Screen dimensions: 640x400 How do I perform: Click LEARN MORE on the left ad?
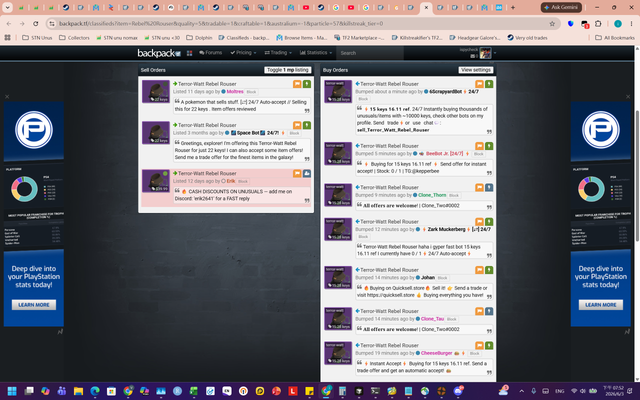click(x=34, y=305)
